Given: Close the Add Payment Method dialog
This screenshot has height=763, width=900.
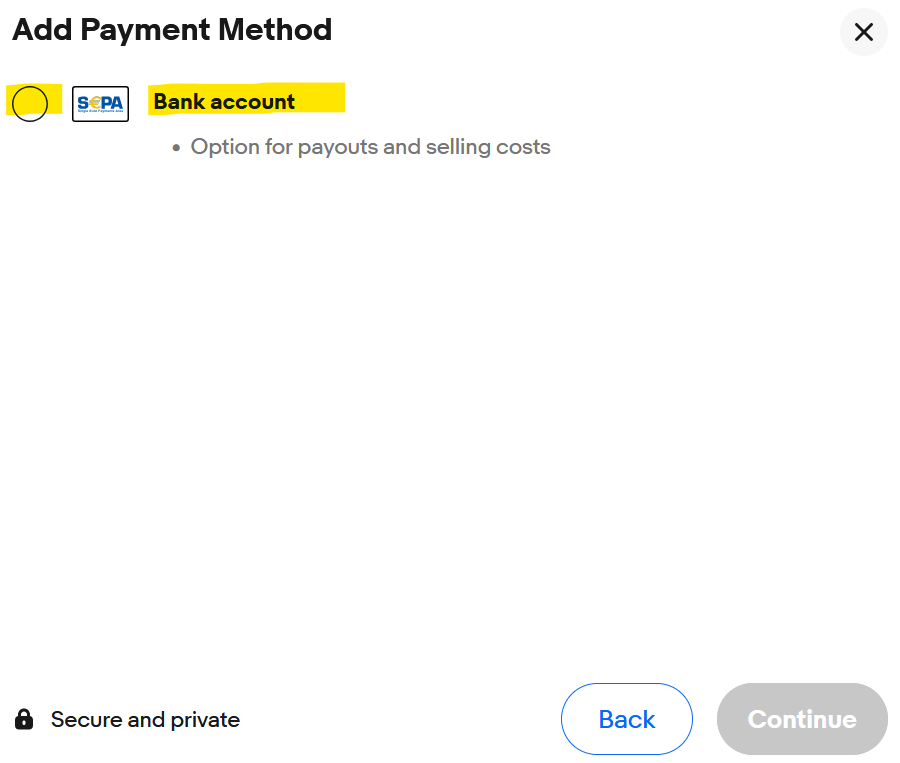Looking at the screenshot, I should click(863, 32).
